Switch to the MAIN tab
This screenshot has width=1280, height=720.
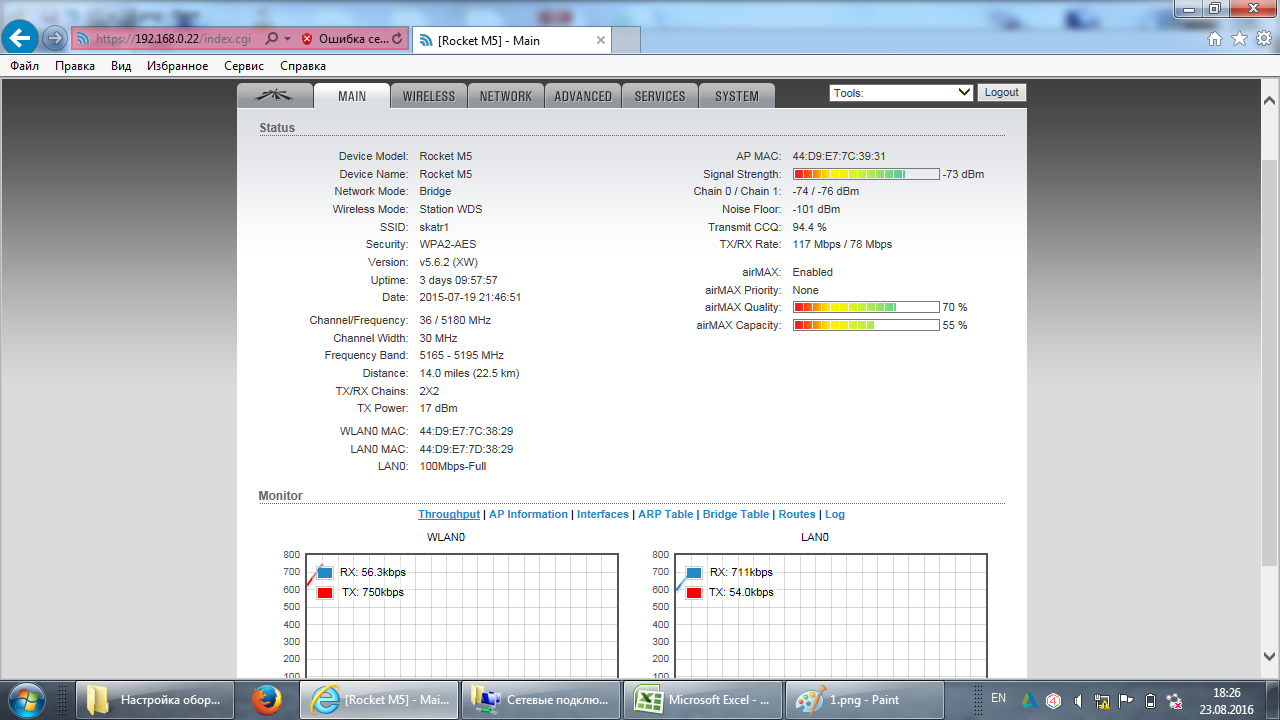click(x=352, y=96)
